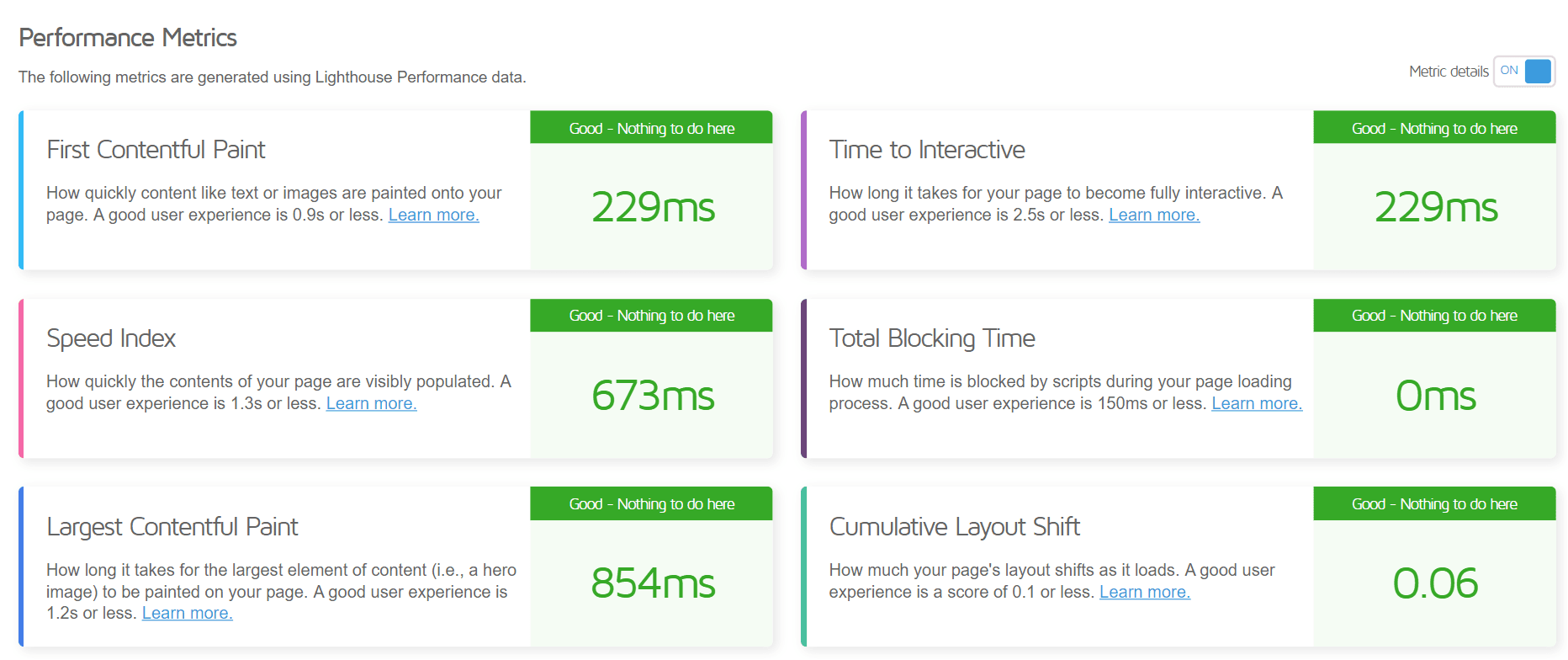Open Time to Interactive's Learn more link
1568x660 pixels.
(x=1153, y=215)
